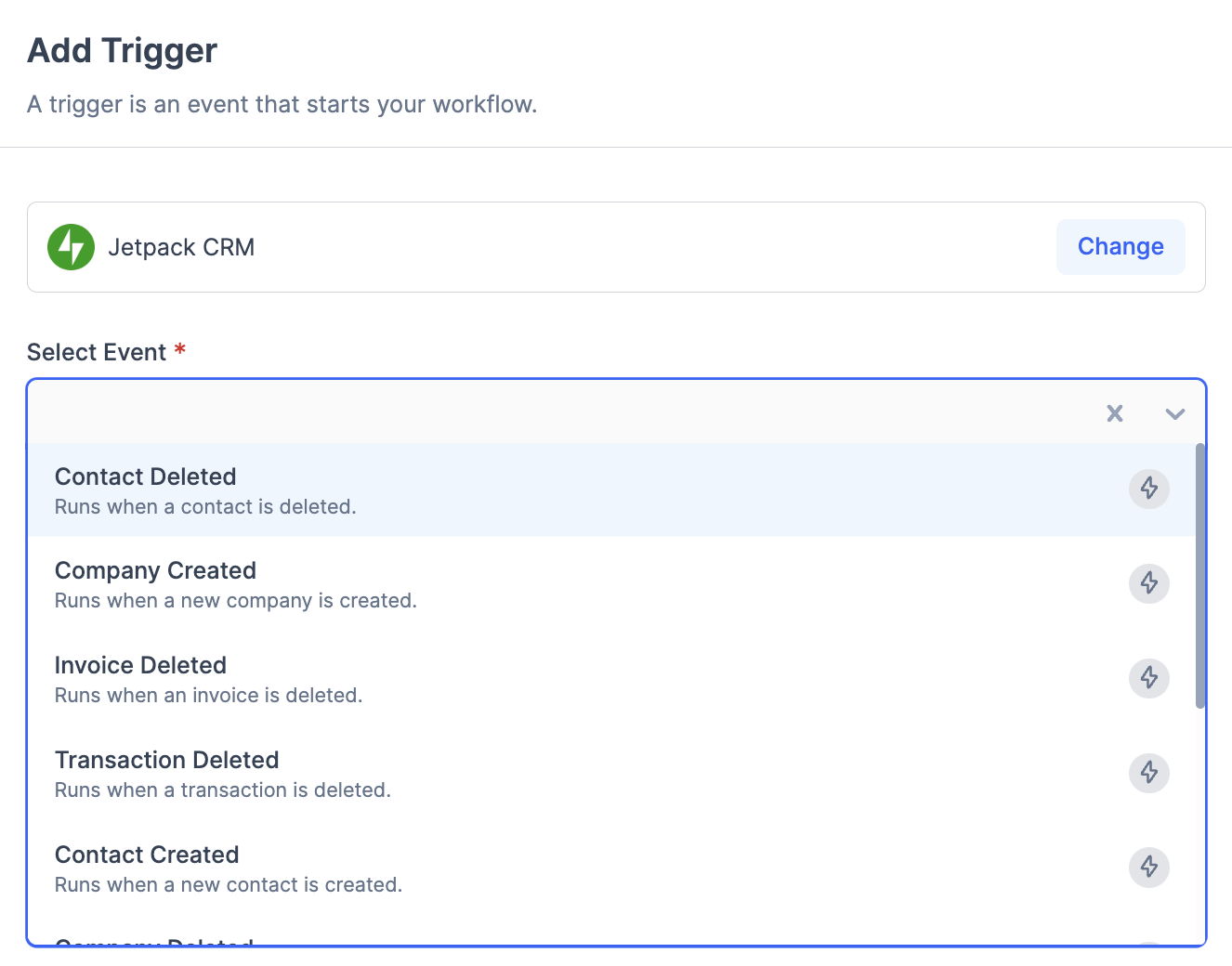Click the Change app button
The height and width of the screenshot is (966, 1232).
(x=1120, y=247)
